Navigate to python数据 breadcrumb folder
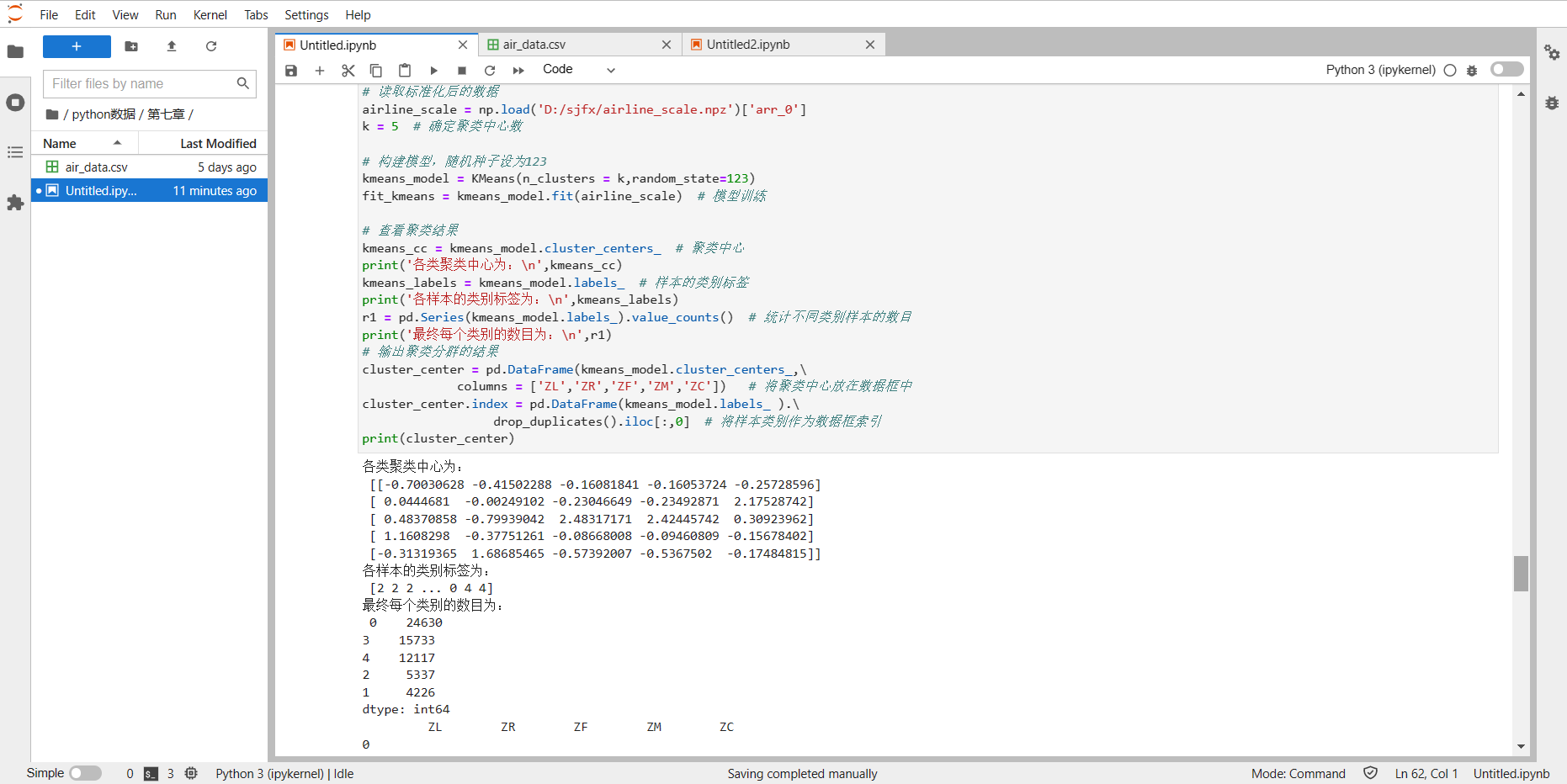The width and height of the screenshot is (1567, 784). click(x=104, y=114)
